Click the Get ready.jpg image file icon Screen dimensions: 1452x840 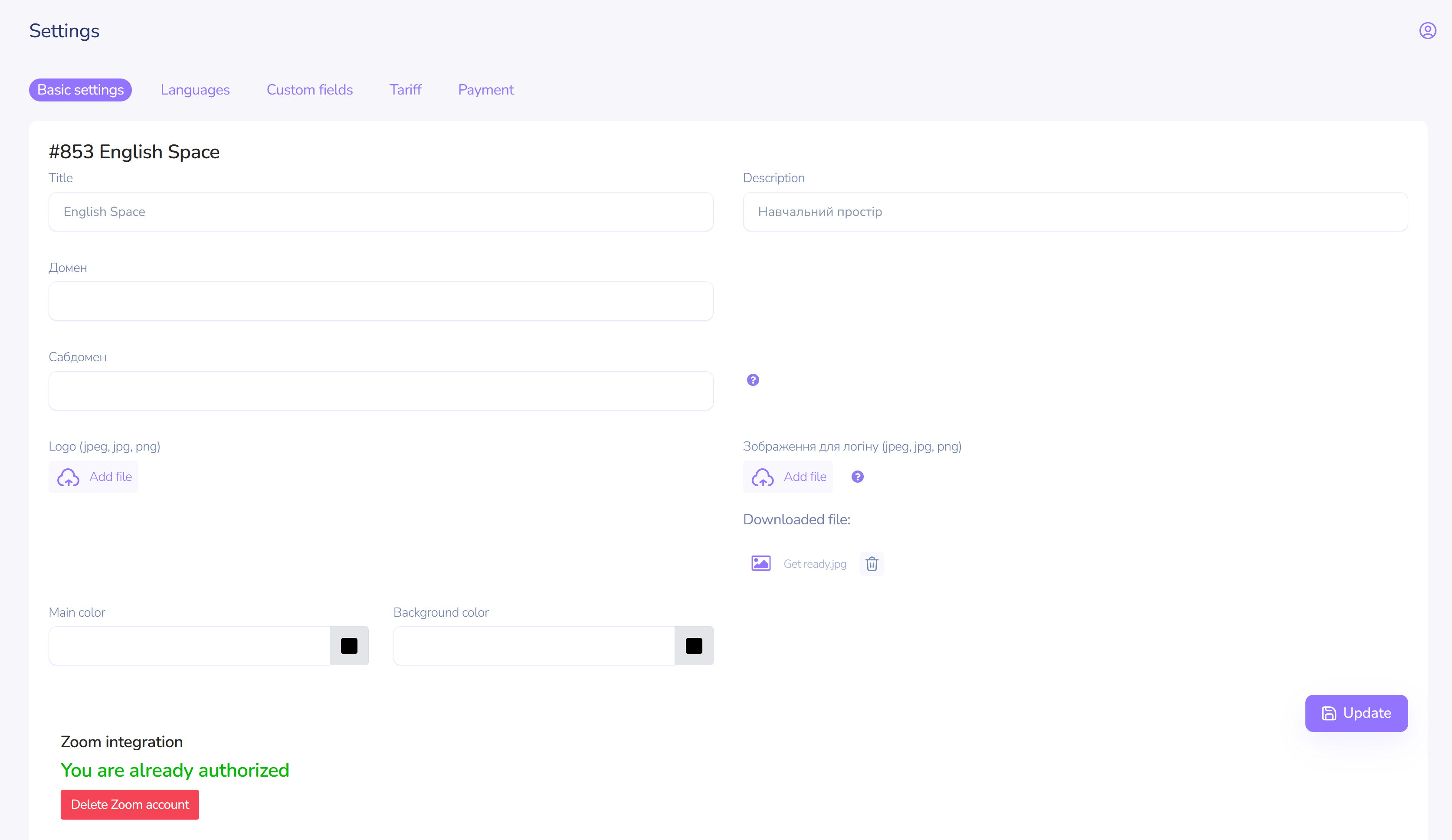coord(760,563)
